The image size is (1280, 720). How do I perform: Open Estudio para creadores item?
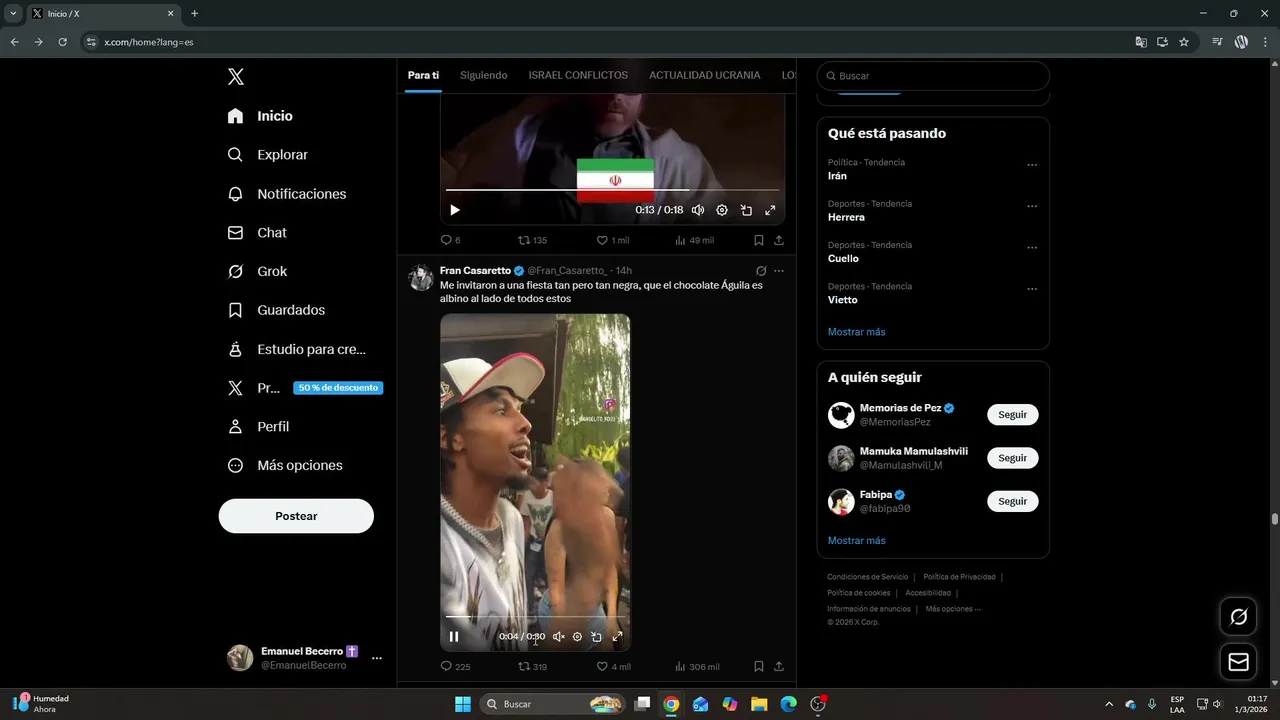click(x=296, y=349)
